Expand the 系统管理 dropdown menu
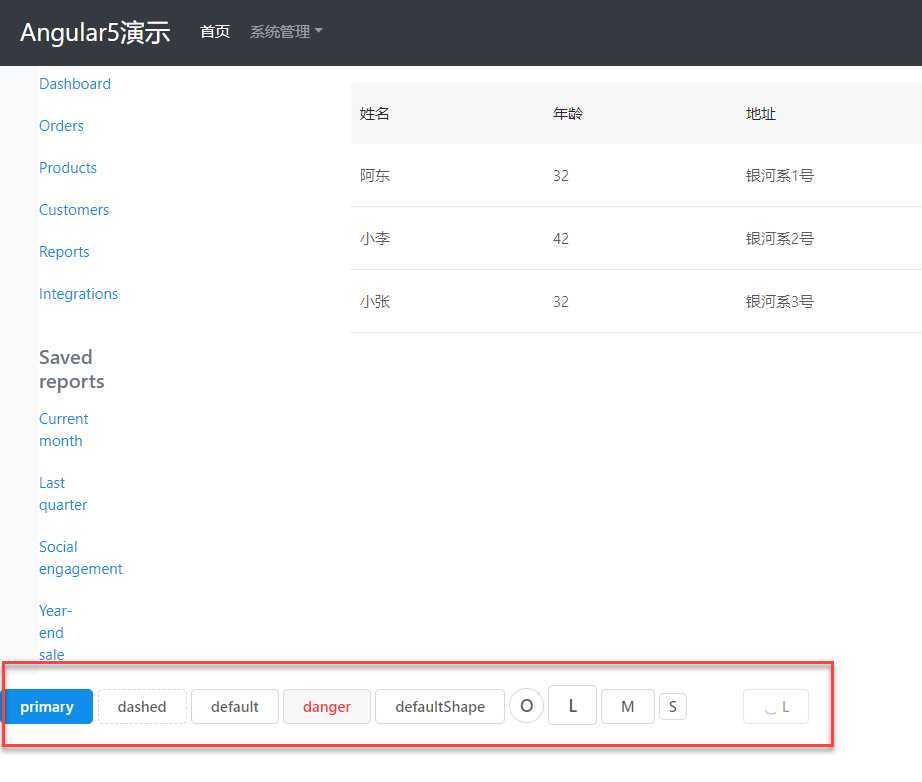The height and width of the screenshot is (782, 922). coord(286,32)
